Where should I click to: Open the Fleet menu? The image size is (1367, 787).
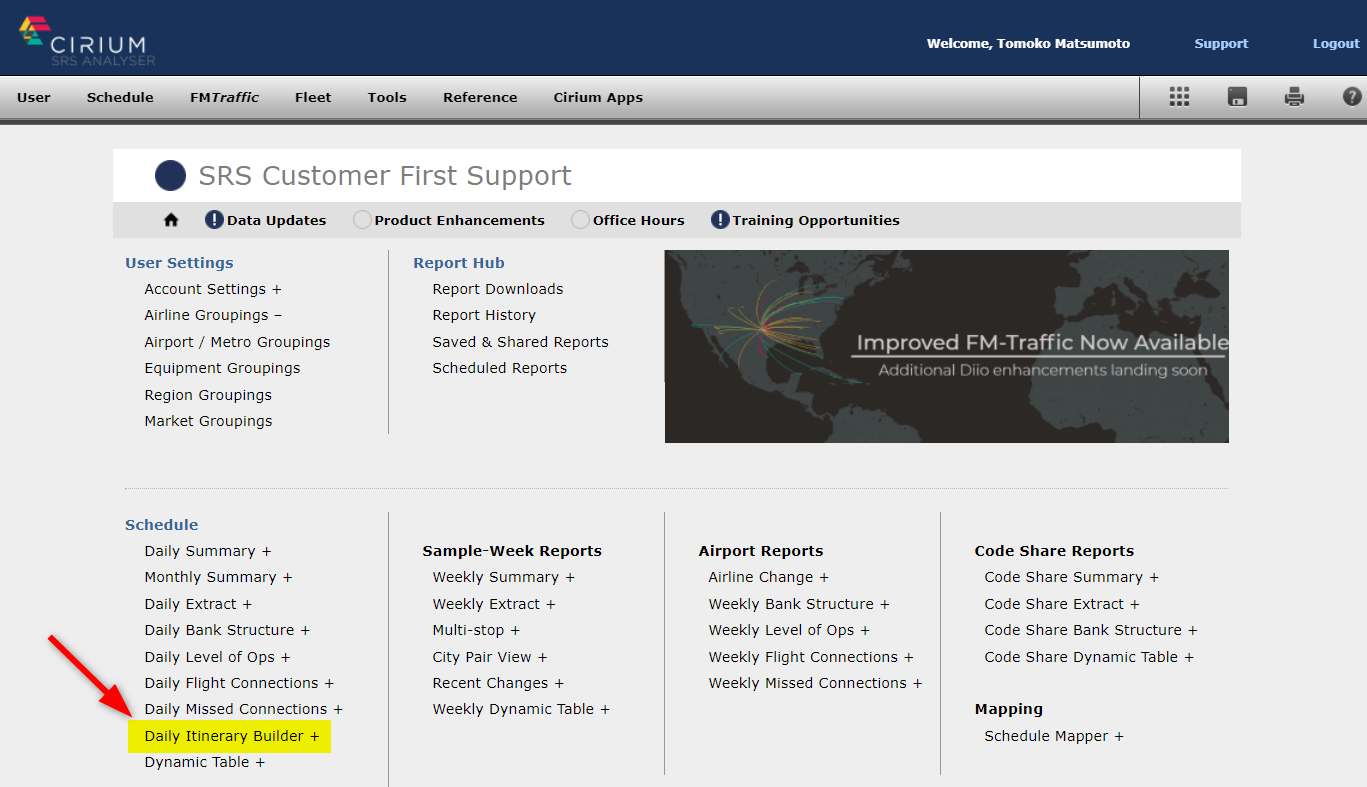[x=313, y=97]
